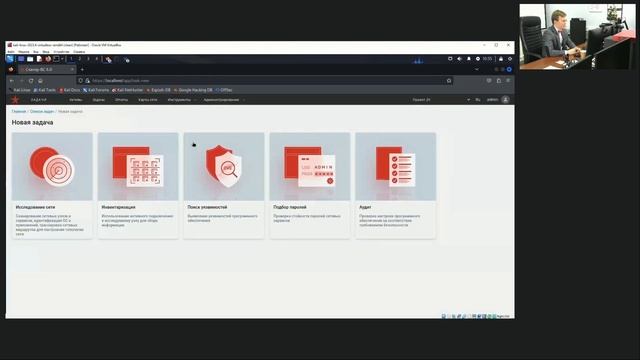This screenshot has width=640, height=360.
Task: Open VirtualBox Устройства menu
Action: 61,52
